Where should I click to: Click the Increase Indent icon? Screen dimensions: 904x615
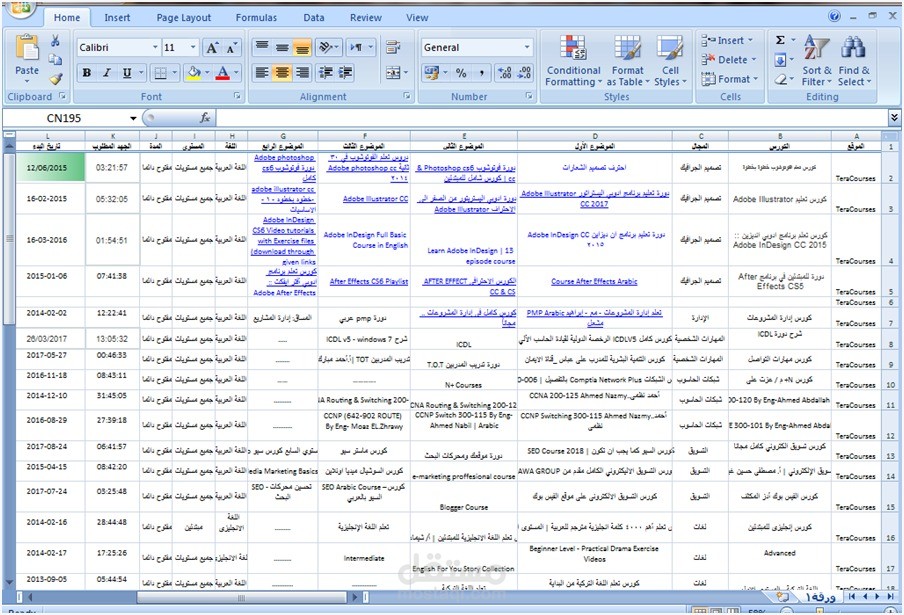345,73
